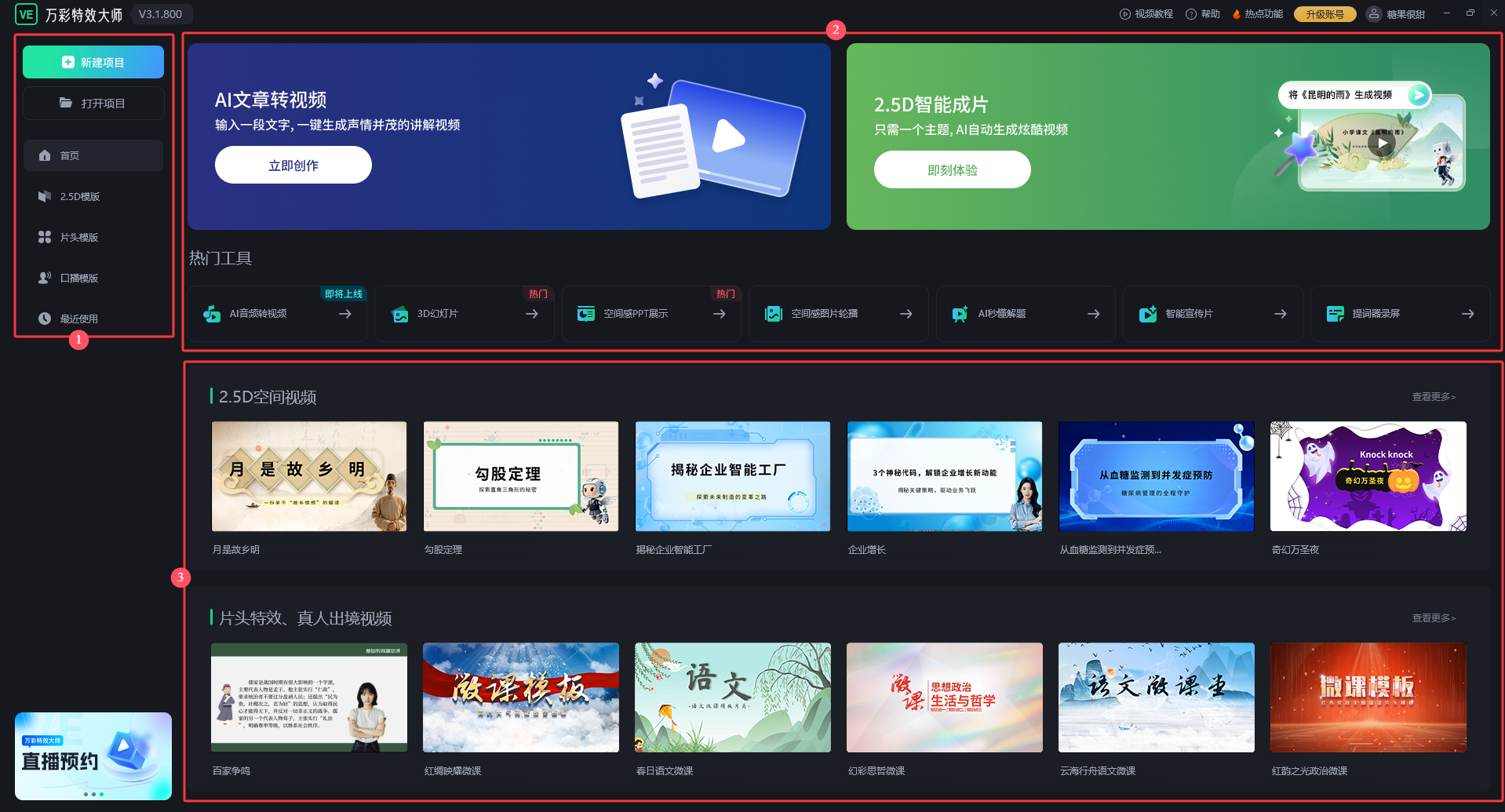Click the 升级账号 upgrade button
This screenshot has width=1505, height=812.
click(1325, 14)
